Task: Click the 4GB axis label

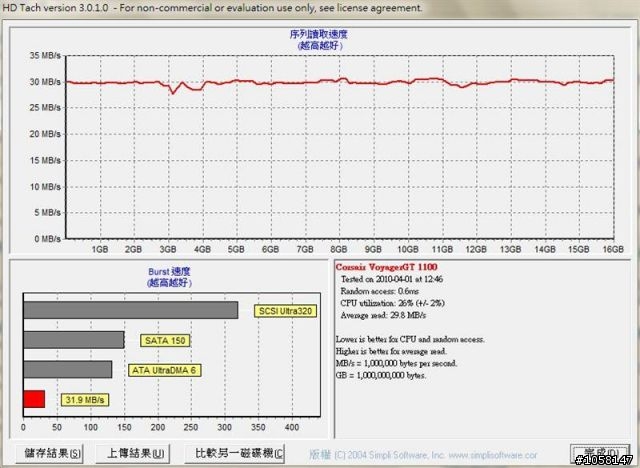Action: coord(202,249)
